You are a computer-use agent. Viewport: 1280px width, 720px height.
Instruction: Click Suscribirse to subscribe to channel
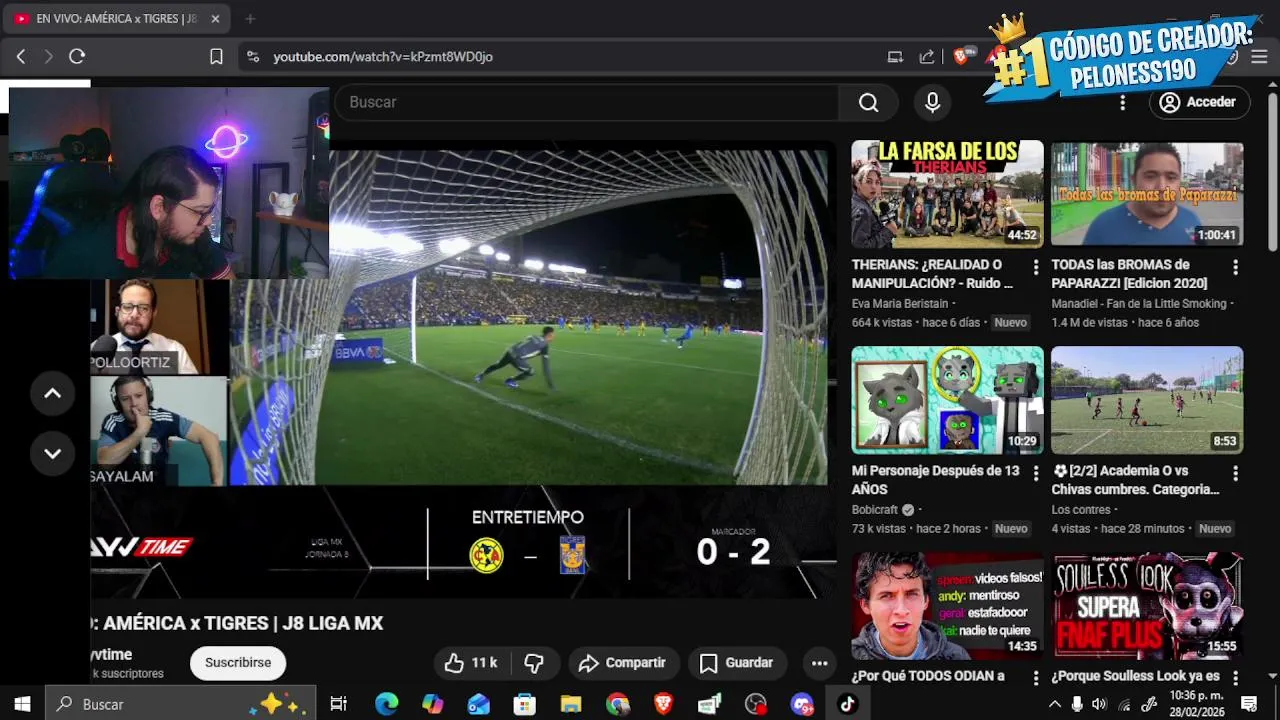tap(238, 663)
